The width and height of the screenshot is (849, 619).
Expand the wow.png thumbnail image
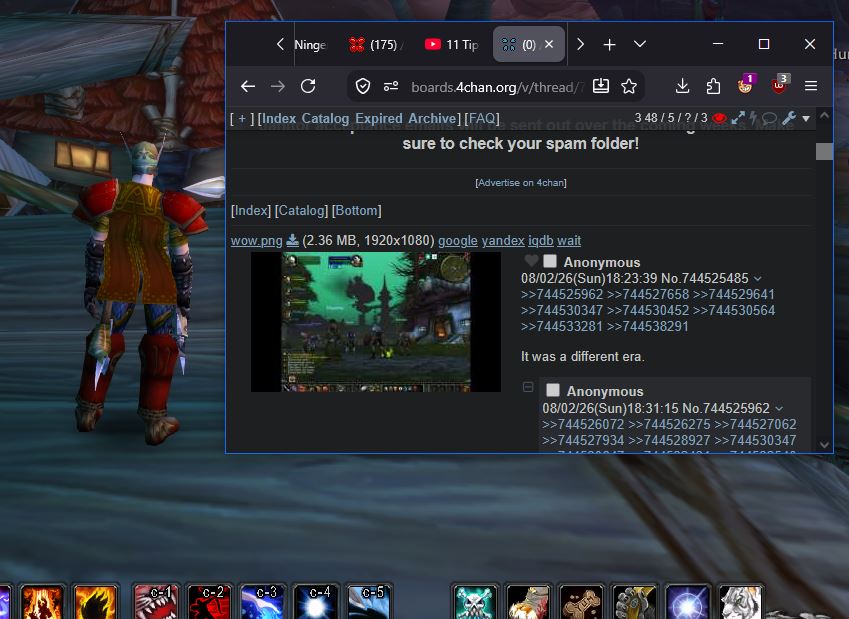pyautogui.click(x=376, y=322)
